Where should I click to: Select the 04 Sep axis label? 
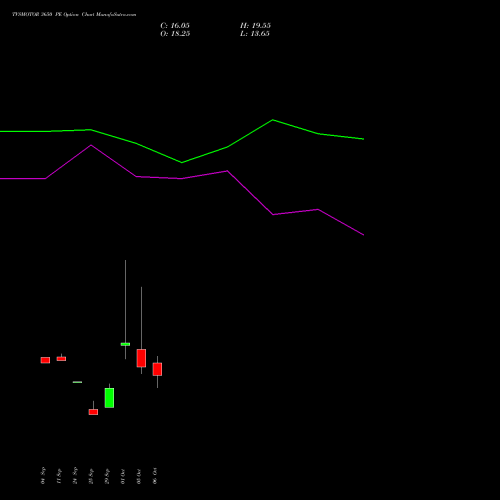click(x=43, y=476)
